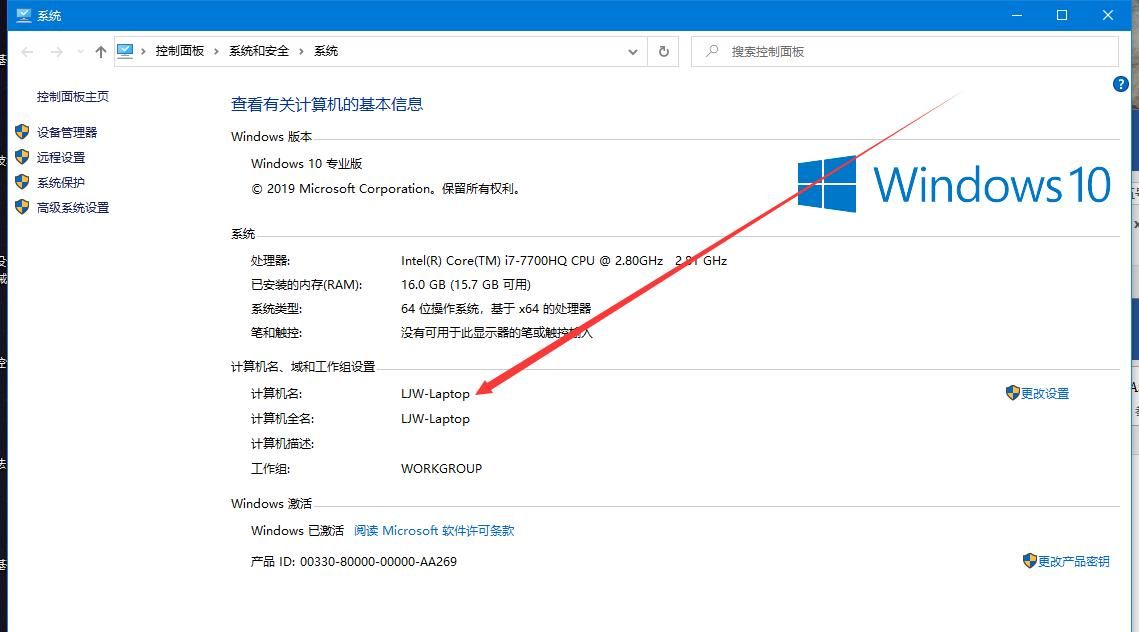Image resolution: width=1139 pixels, height=632 pixels.
Task: Click the computer icon in address bar
Action: click(125, 51)
